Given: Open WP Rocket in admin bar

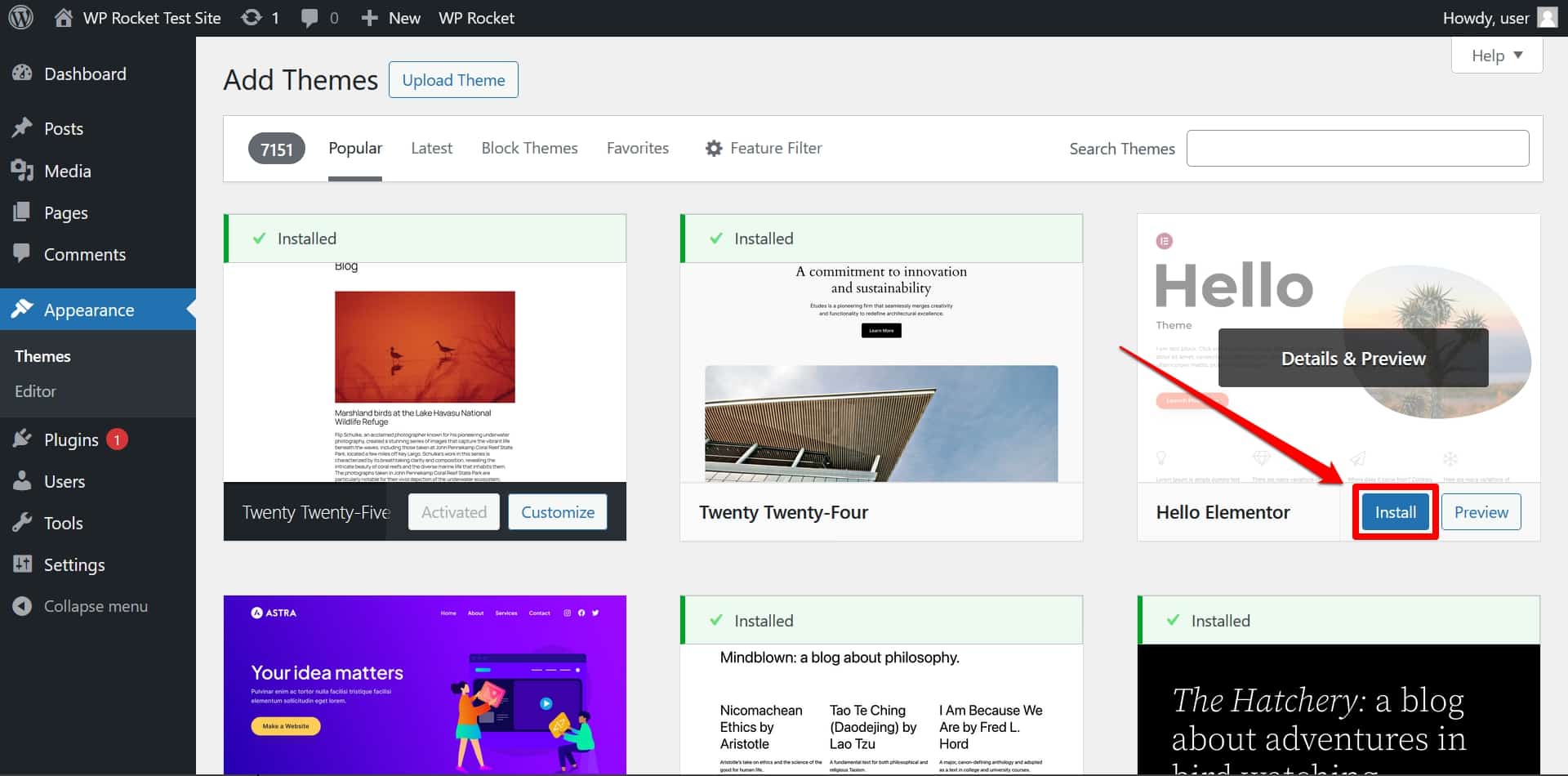Looking at the screenshot, I should pyautogui.click(x=476, y=18).
